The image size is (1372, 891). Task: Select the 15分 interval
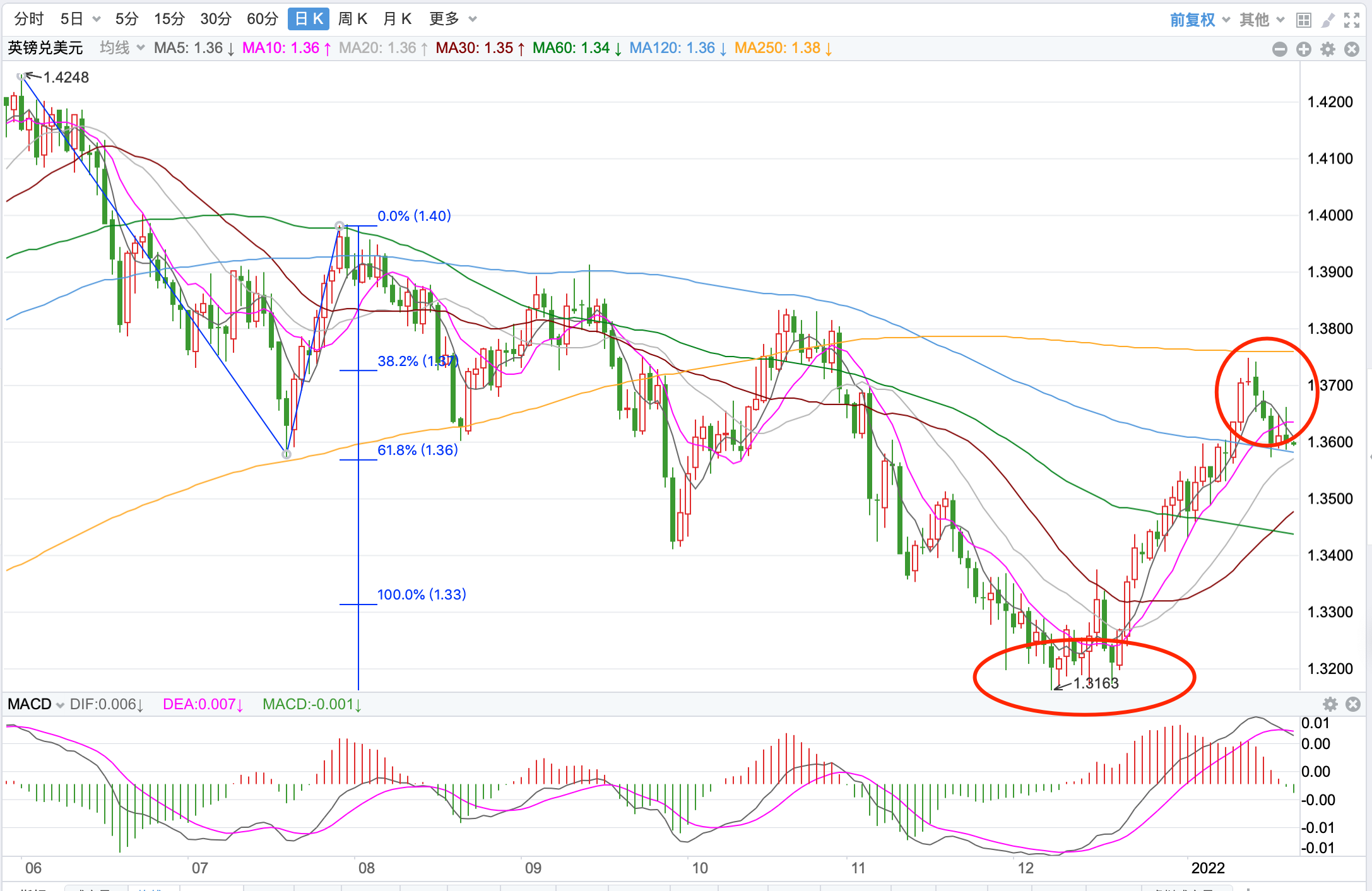coord(169,19)
